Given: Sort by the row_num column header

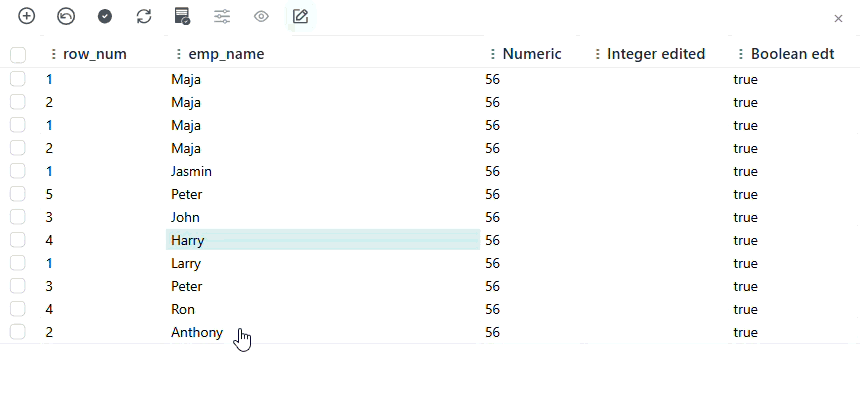Looking at the screenshot, I should click(x=95, y=54).
